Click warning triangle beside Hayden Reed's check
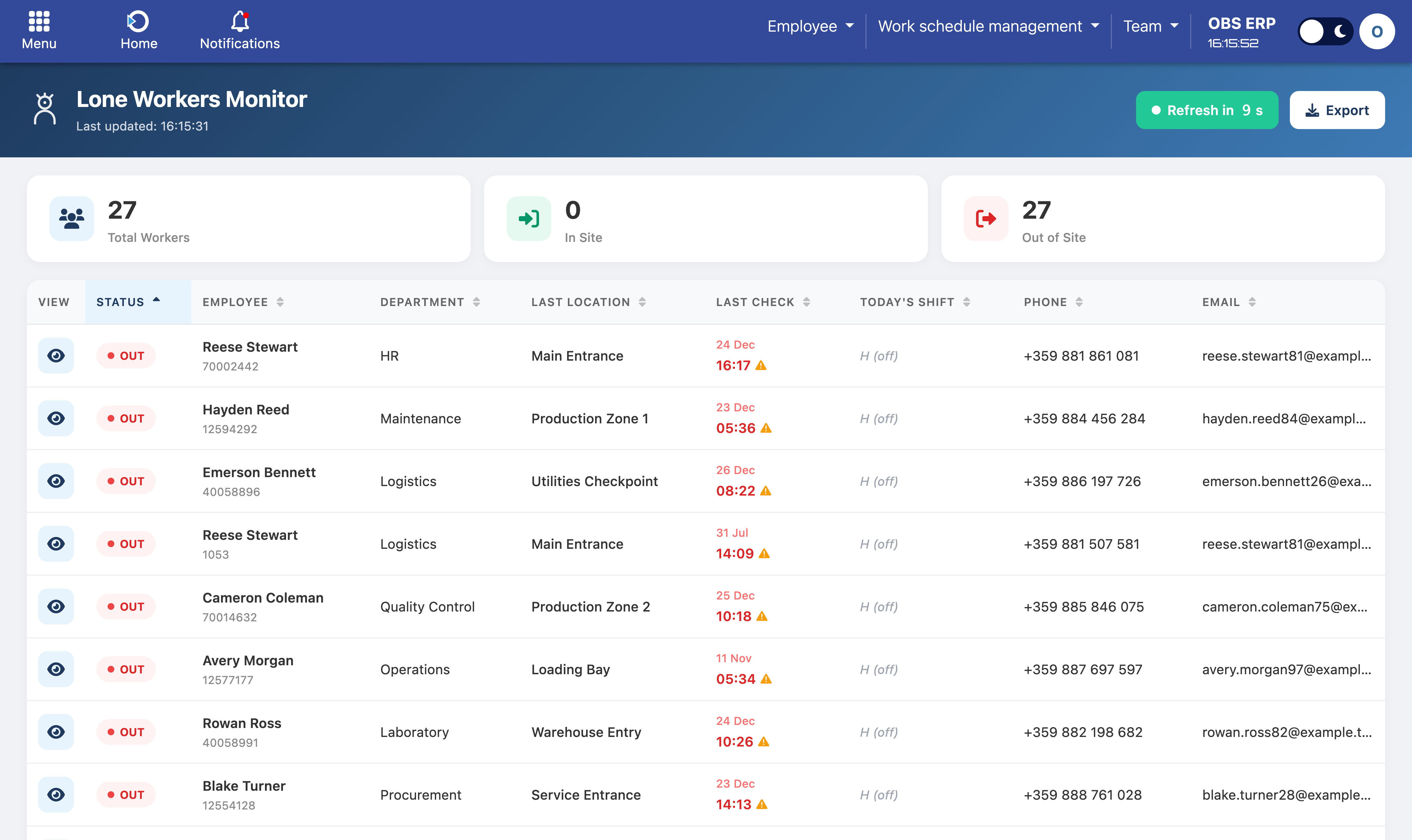 tap(766, 428)
